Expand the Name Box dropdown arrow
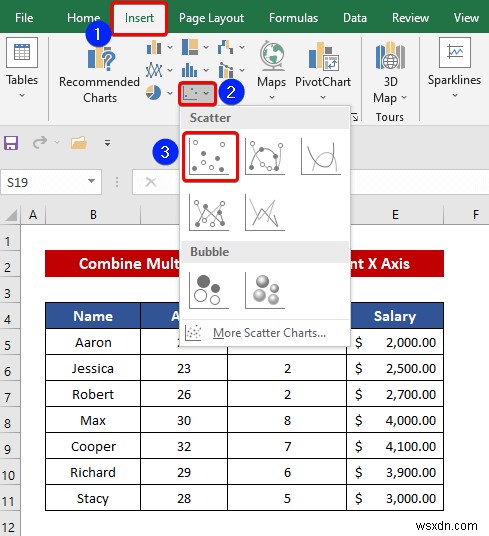The width and height of the screenshot is (489, 536). pos(92,181)
